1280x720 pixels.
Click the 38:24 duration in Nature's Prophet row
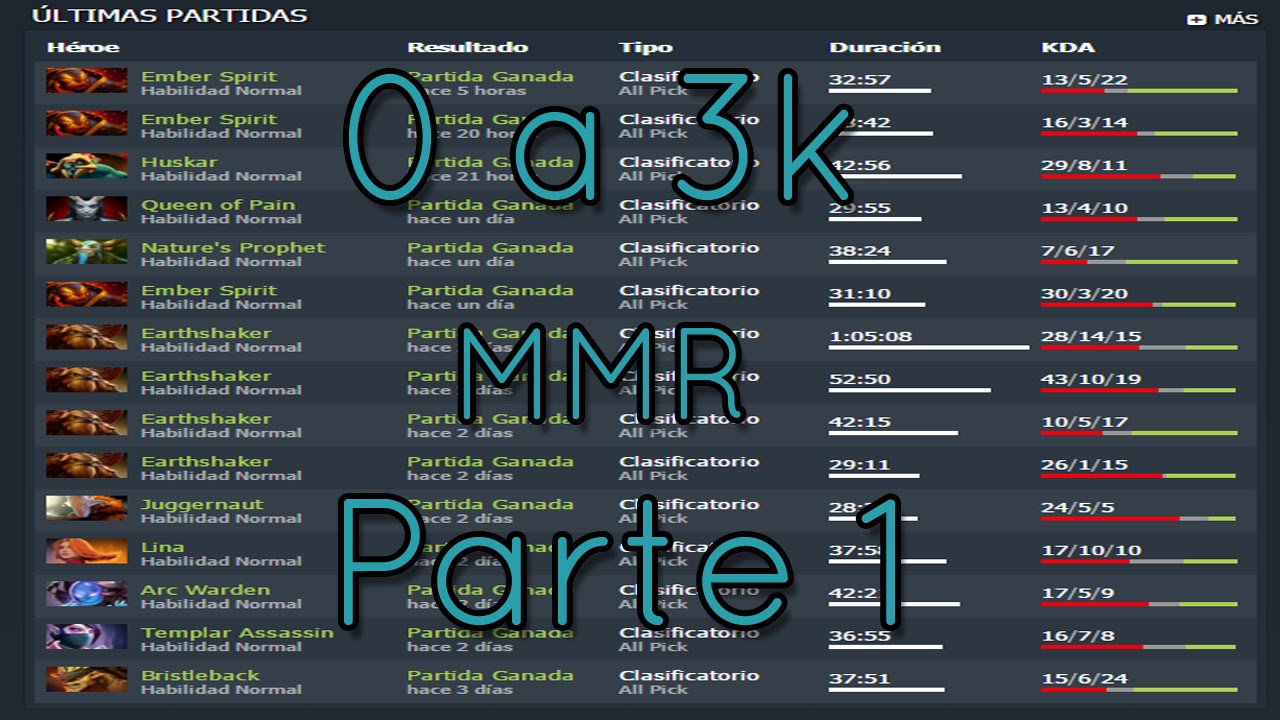[x=860, y=251]
